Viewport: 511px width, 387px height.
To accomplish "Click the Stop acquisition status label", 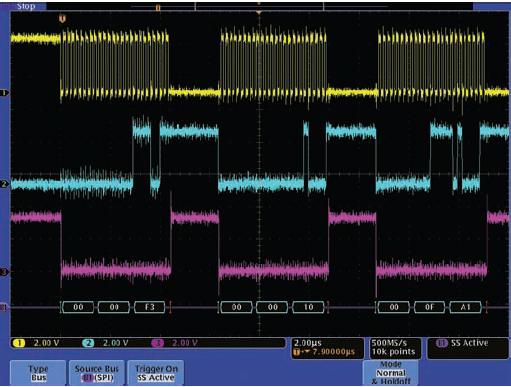I will pyautogui.click(x=26, y=6).
